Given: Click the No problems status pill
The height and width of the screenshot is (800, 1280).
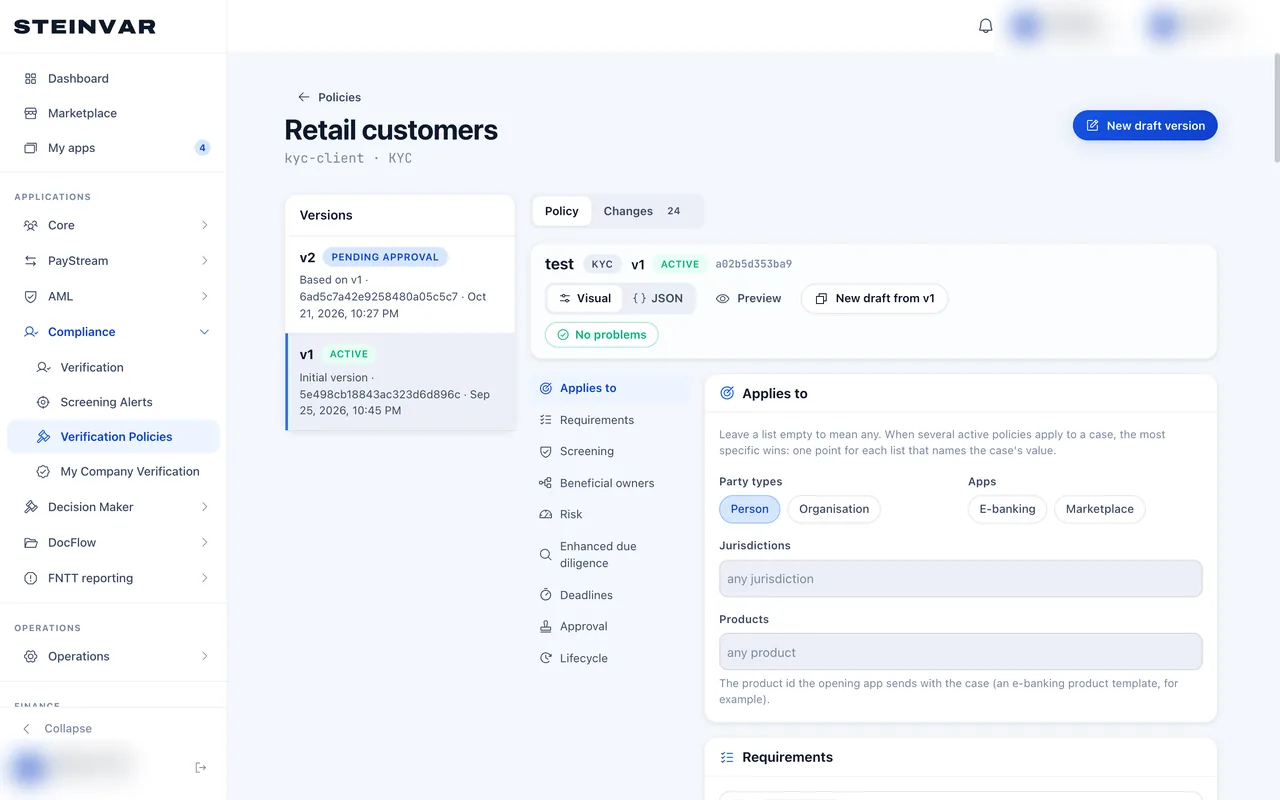Looking at the screenshot, I should [601, 335].
